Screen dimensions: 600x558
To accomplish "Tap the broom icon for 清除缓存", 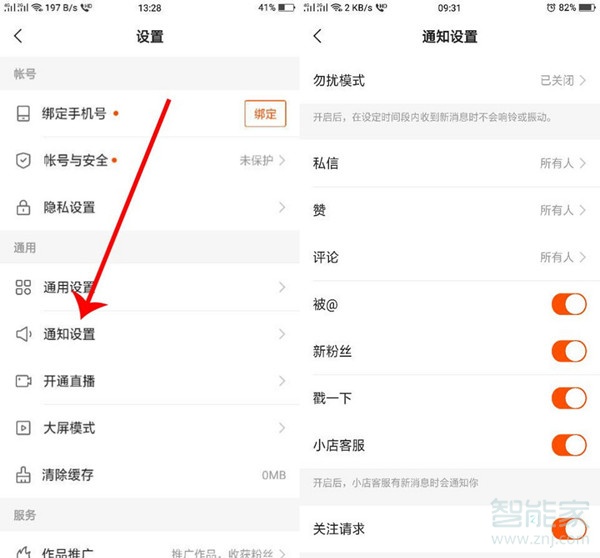I will point(23,475).
